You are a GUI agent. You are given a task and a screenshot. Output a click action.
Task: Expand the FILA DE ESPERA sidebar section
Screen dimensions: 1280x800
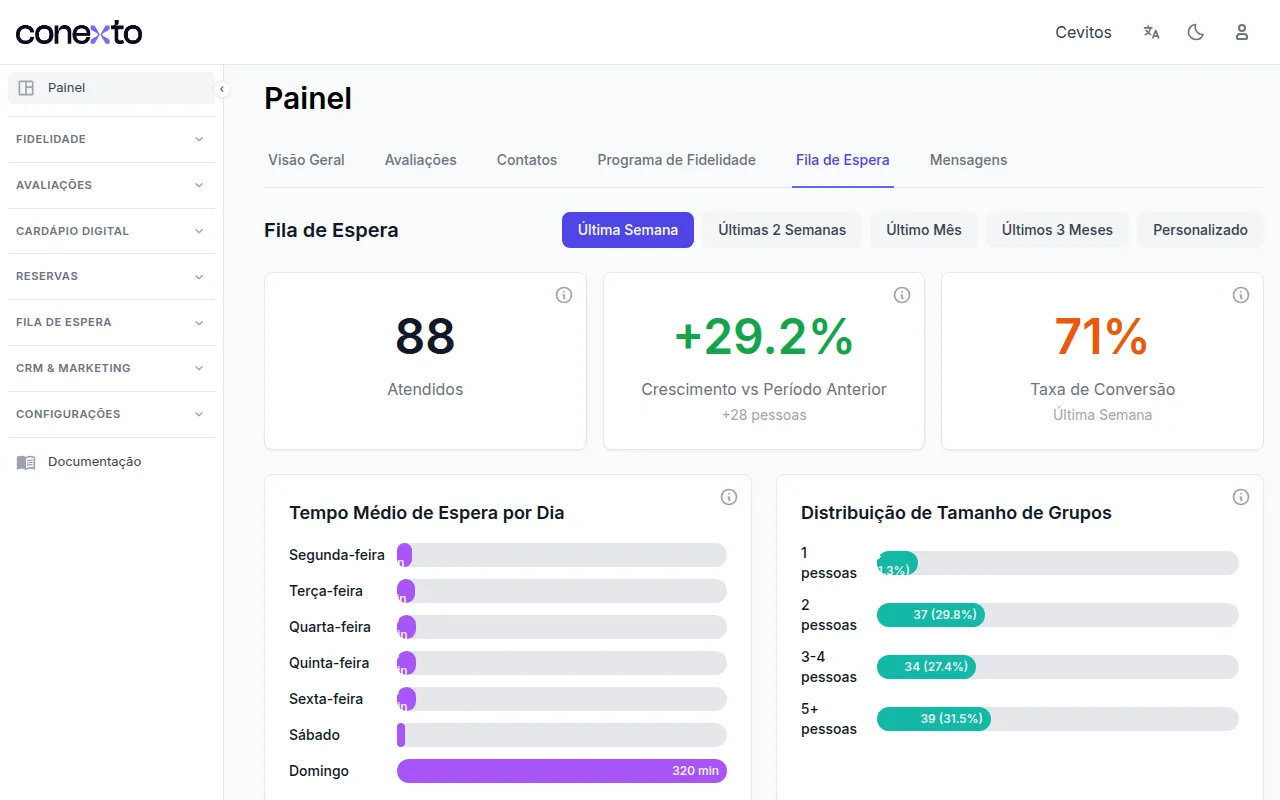[111, 322]
